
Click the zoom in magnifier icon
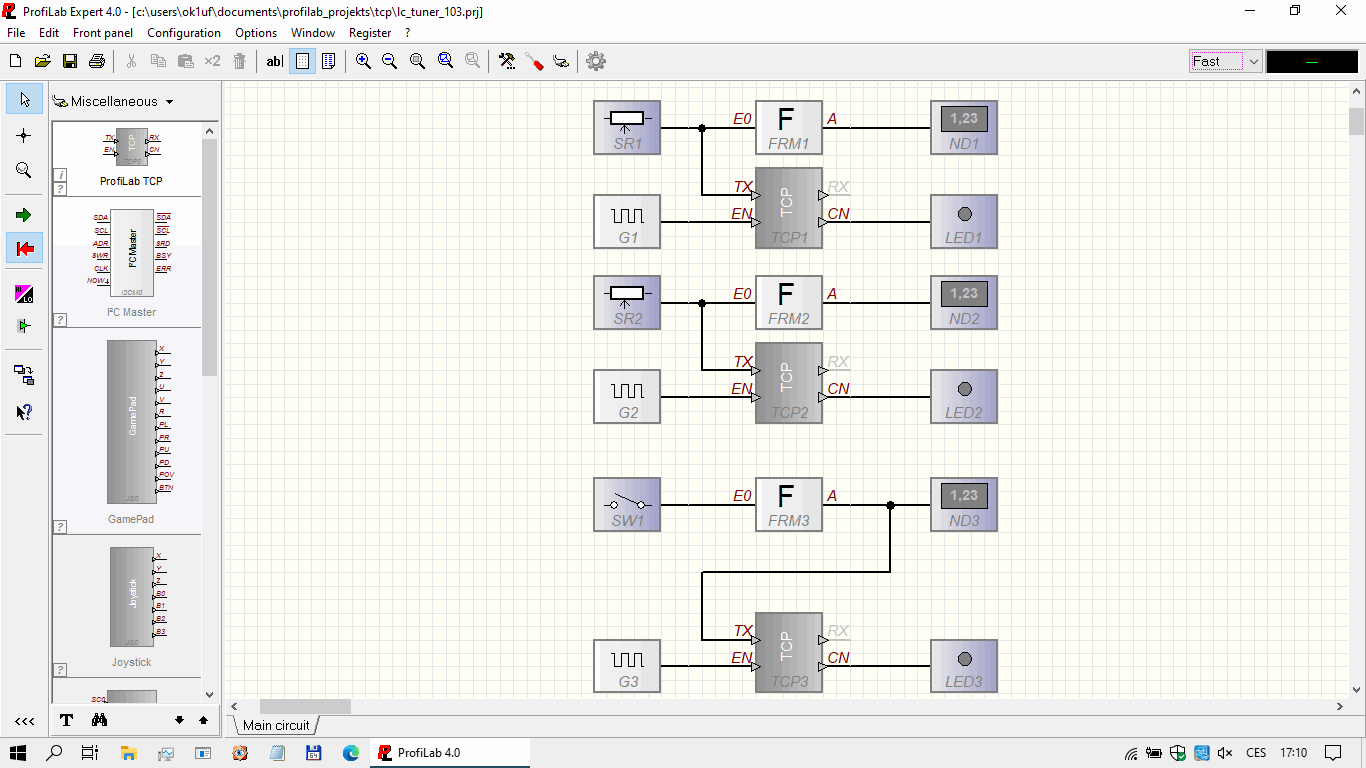363,61
